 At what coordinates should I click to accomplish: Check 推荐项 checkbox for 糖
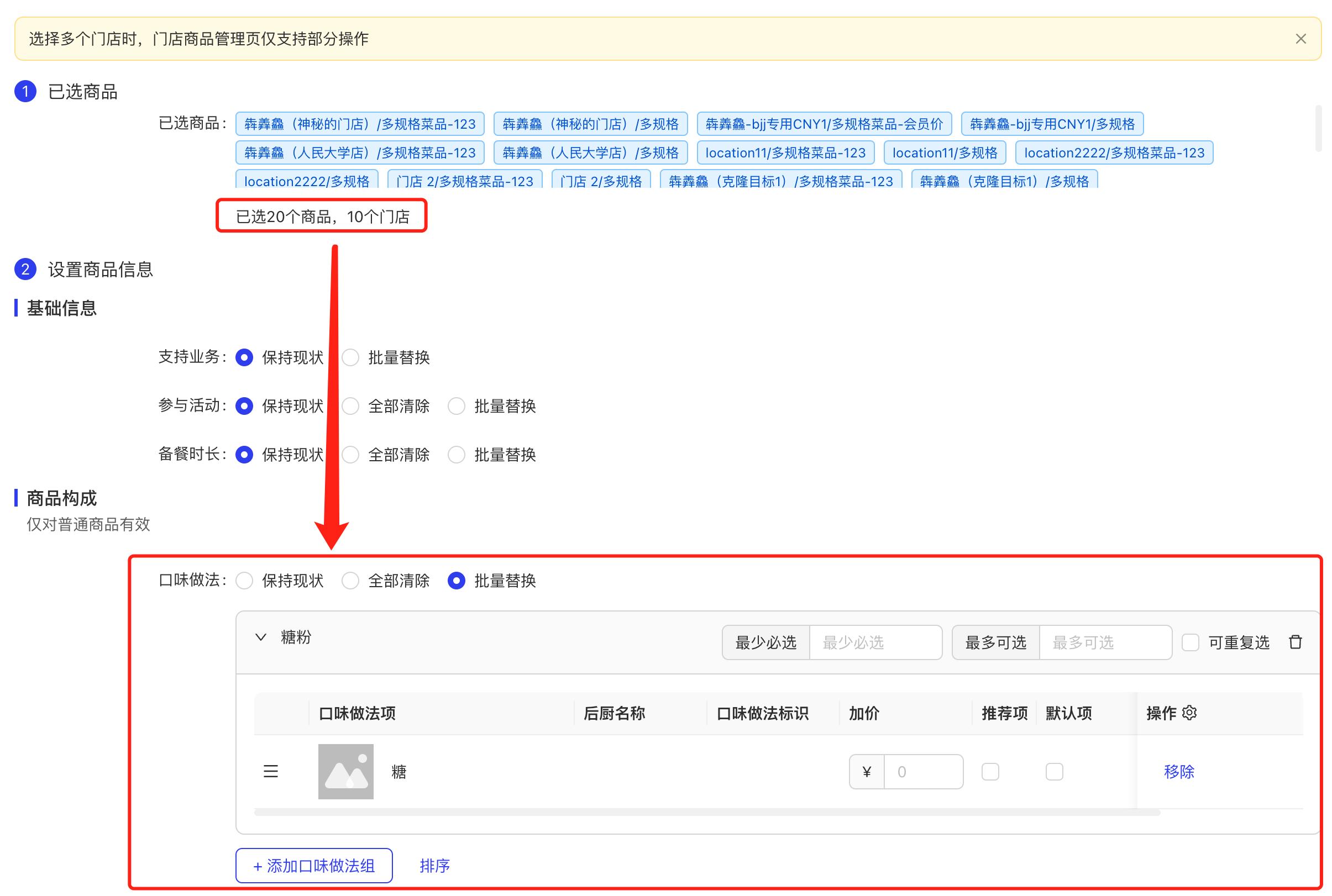point(990,771)
